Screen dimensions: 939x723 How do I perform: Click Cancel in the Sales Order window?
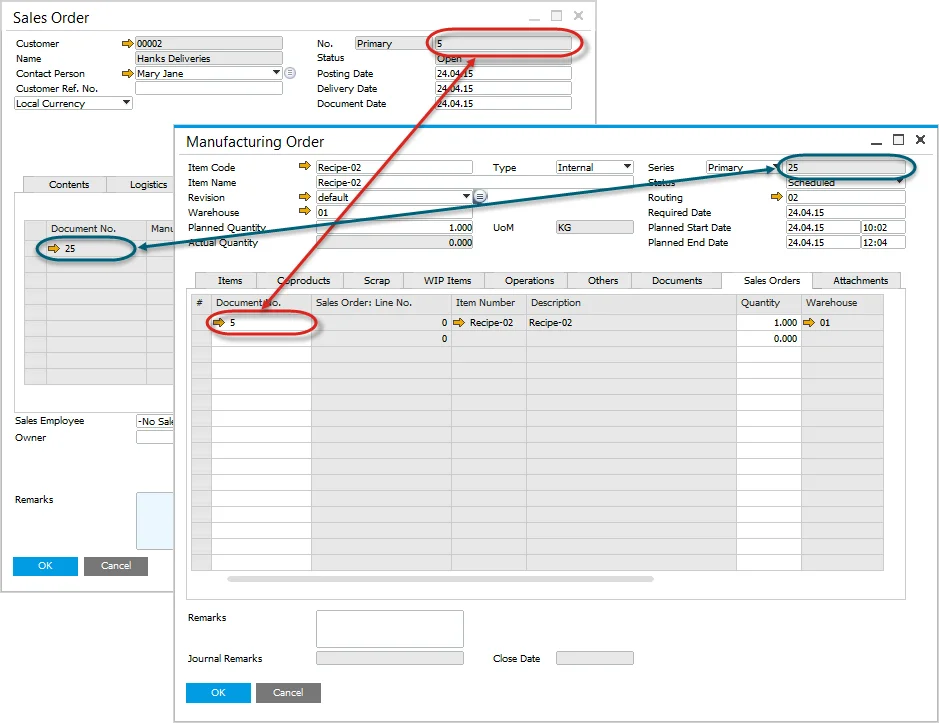(116, 566)
